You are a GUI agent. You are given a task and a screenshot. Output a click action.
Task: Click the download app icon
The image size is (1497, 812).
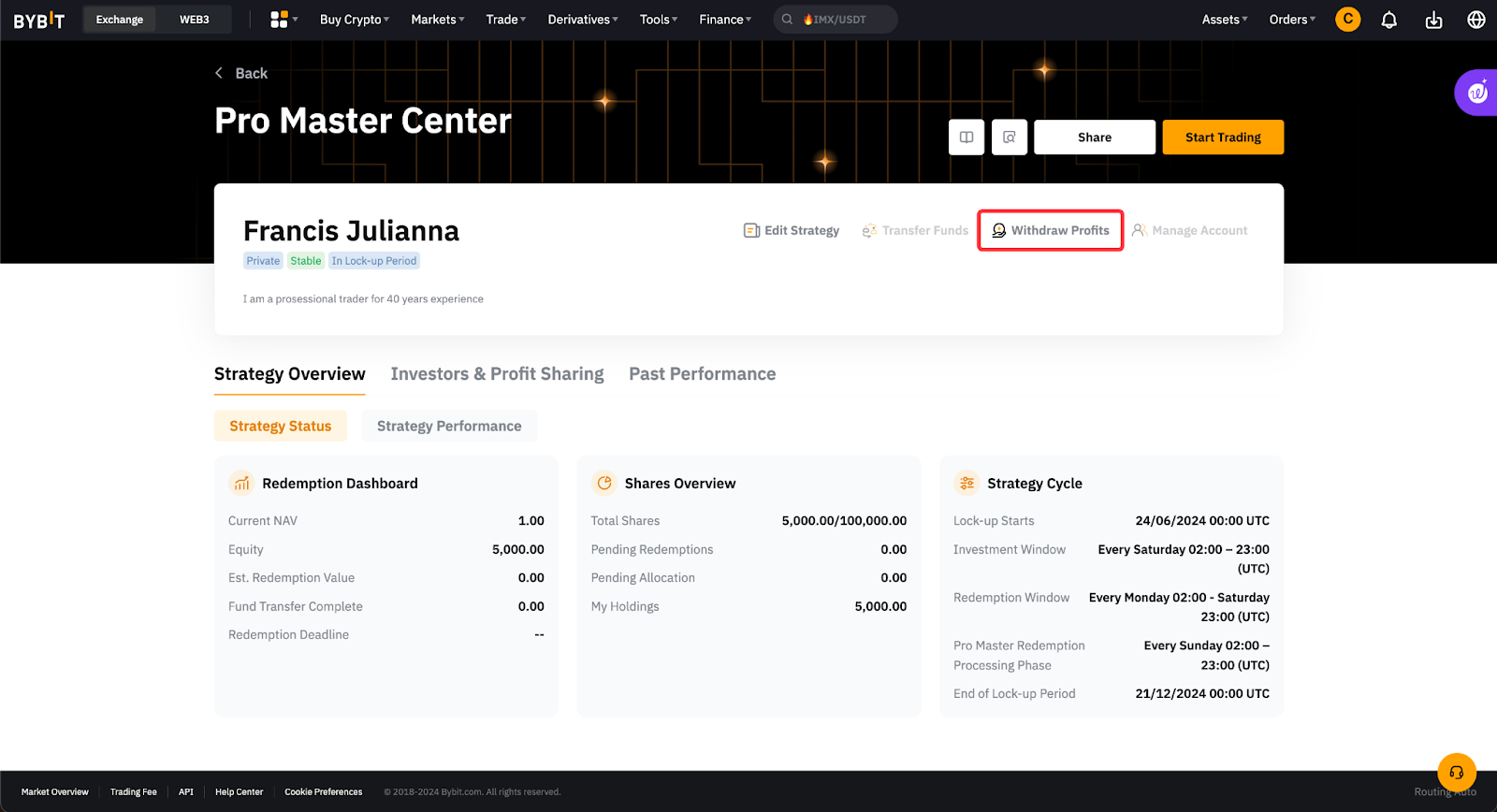click(x=1433, y=20)
